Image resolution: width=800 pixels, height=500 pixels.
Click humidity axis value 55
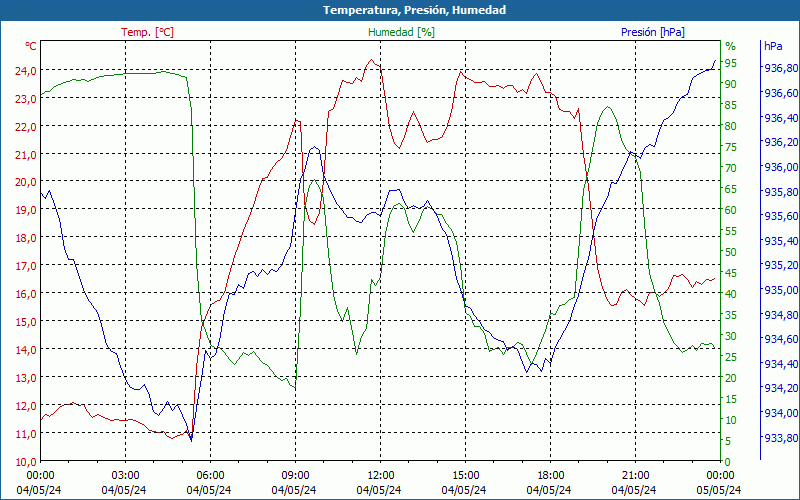click(x=731, y=231)
